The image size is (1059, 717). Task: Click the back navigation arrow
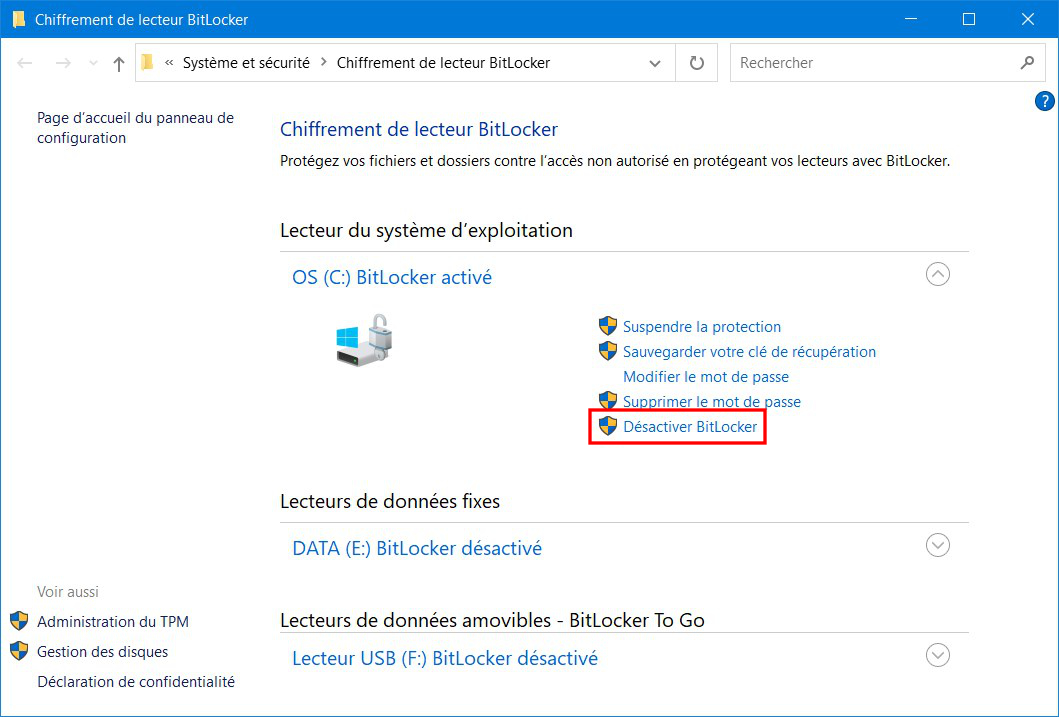coord(25,63)
